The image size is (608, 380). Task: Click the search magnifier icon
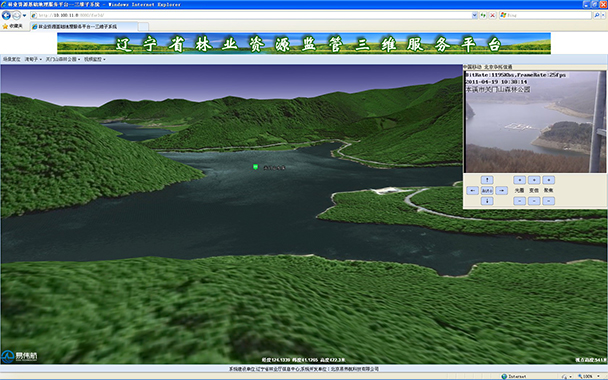pyautogui.click(x=596, y=15)
